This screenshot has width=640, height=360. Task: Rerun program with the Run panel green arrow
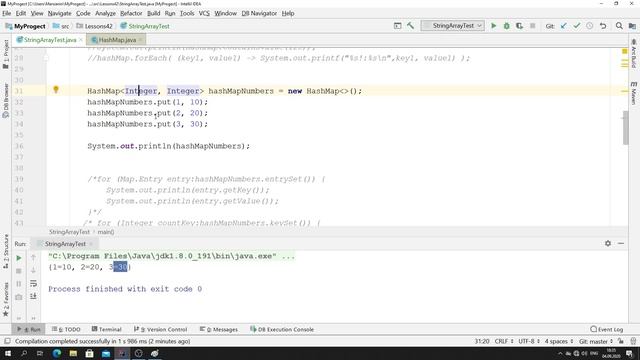click(x=19, y=258)
